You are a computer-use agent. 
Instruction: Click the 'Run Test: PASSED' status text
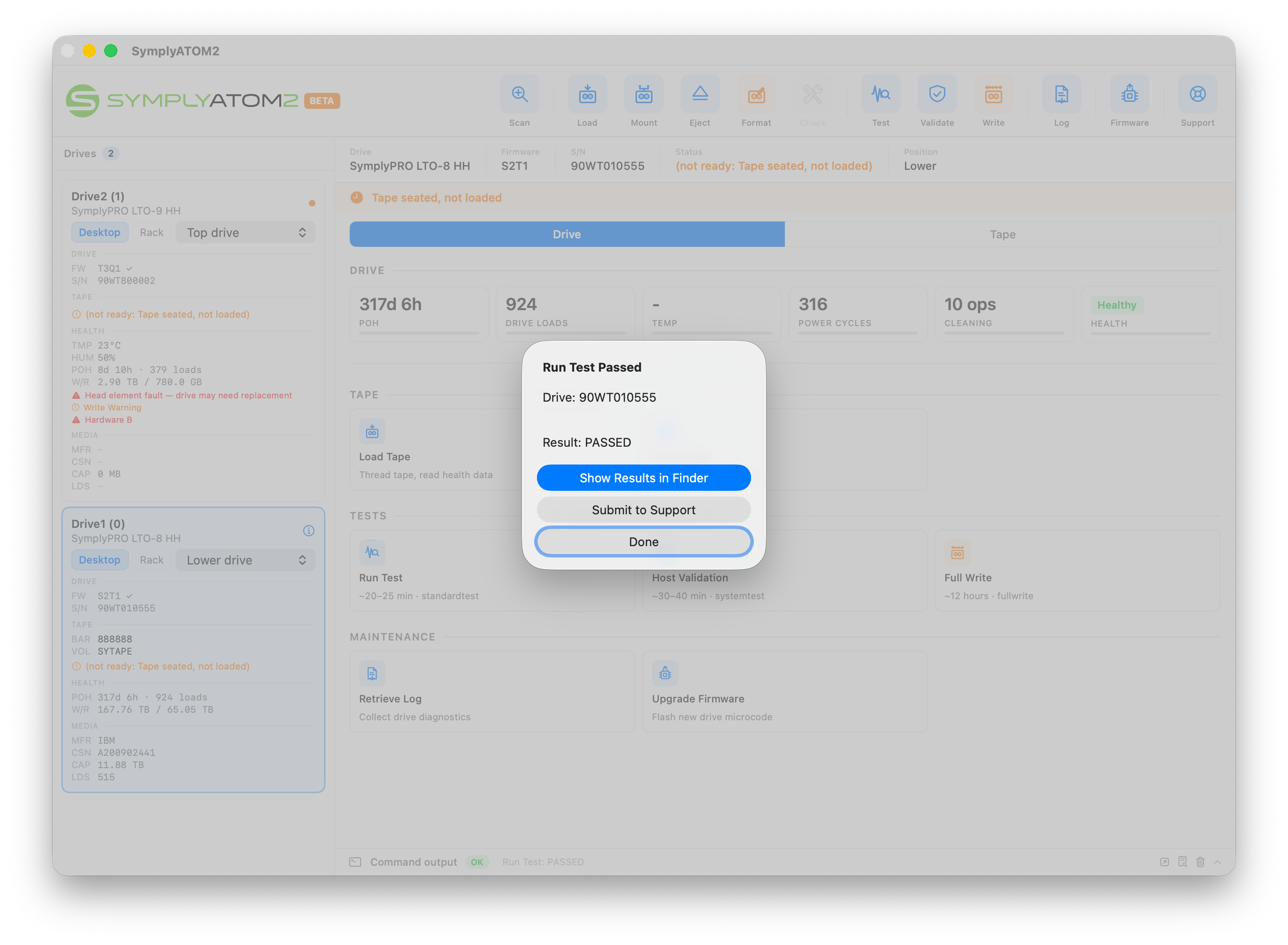[x=543, y=862]
